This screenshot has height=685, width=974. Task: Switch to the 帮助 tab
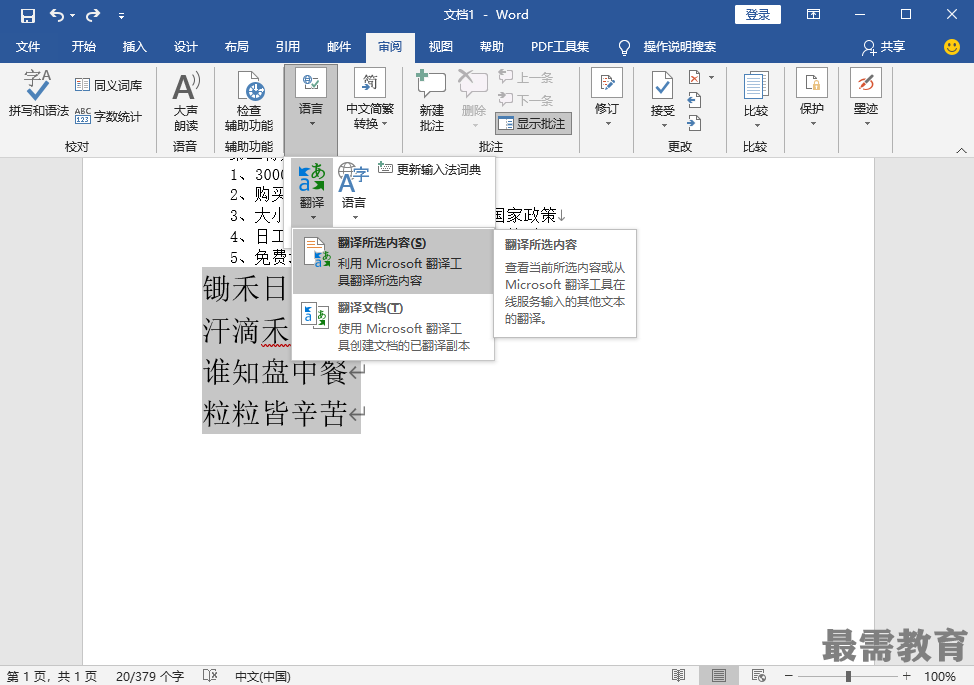click(492, 47)
